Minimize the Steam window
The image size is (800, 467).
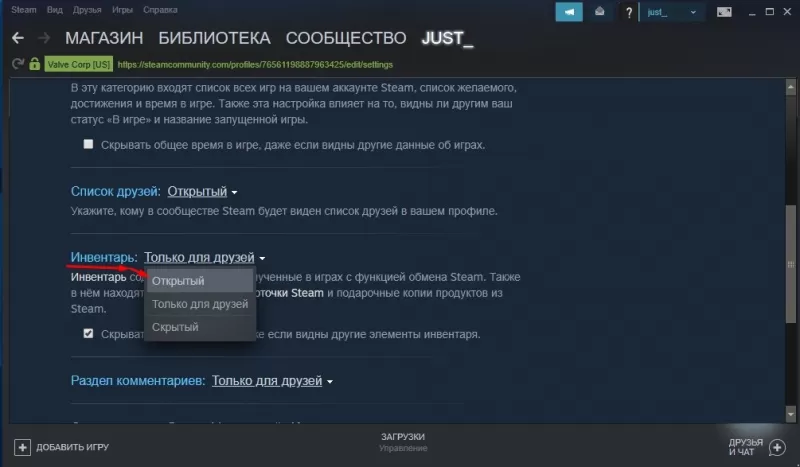tap(752, 12)
